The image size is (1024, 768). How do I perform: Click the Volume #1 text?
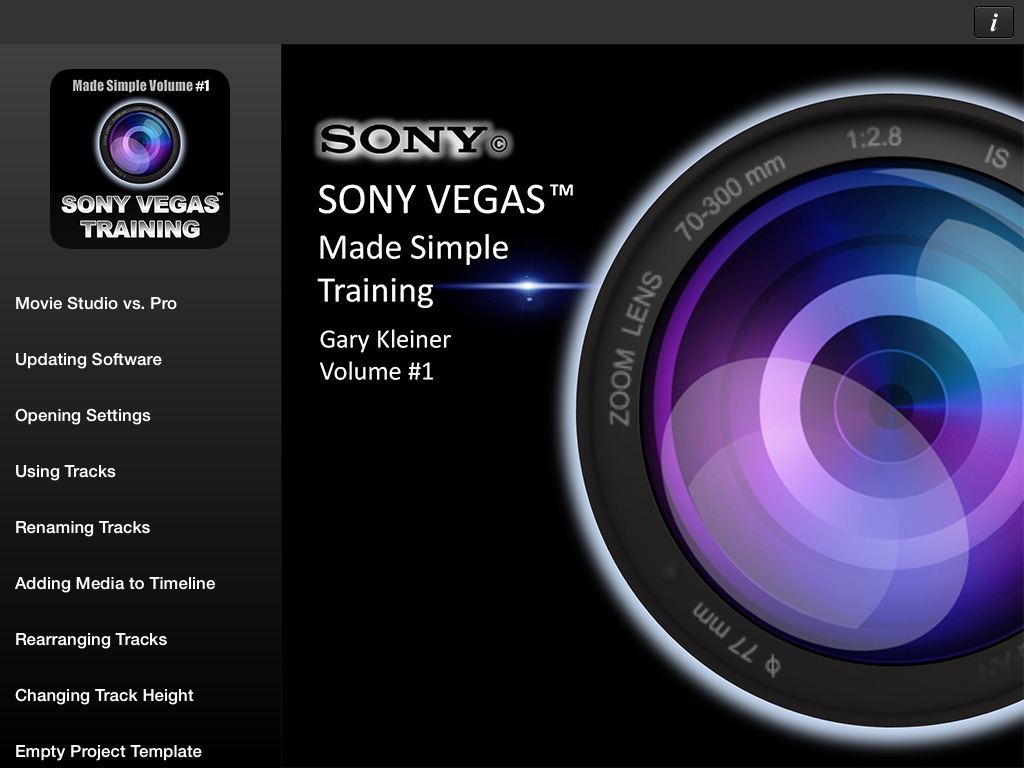pyautogui.click(x=376, y=372)
